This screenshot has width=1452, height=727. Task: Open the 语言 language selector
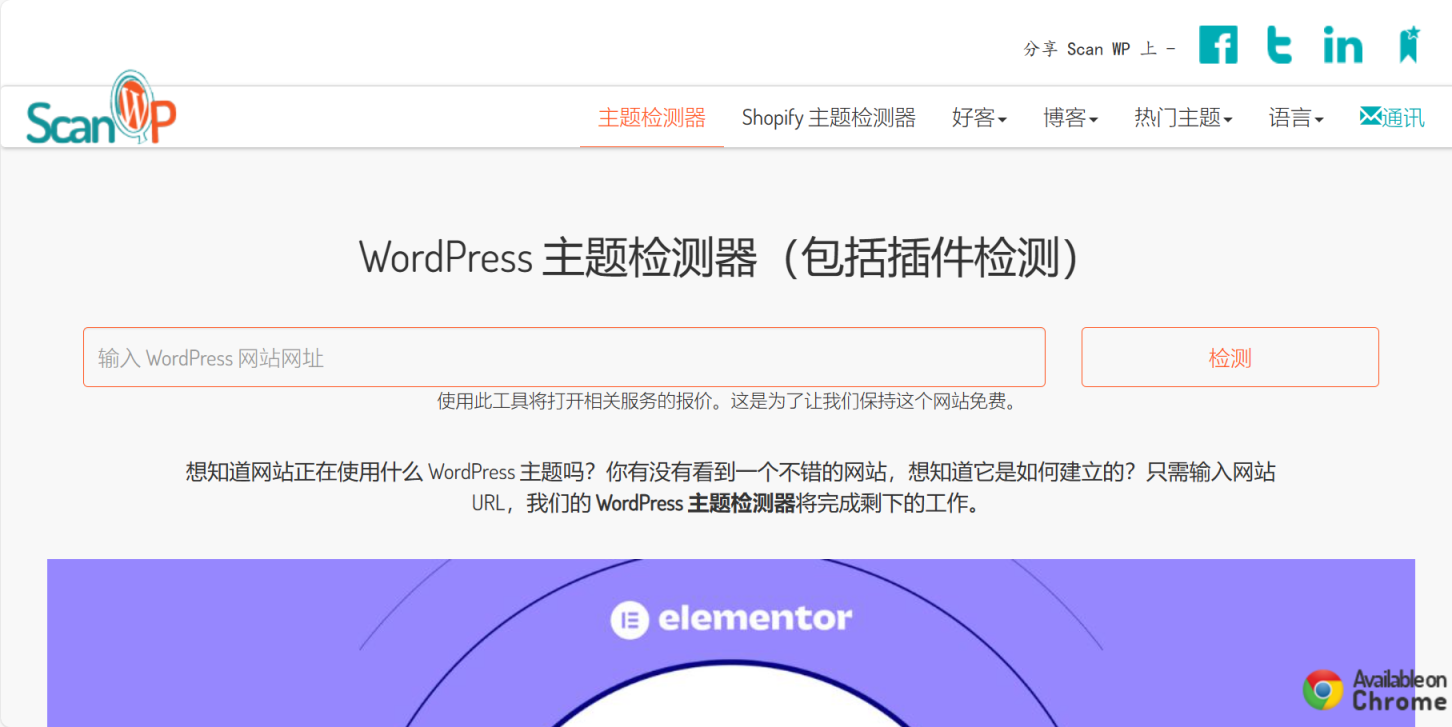pos(1295,117)
